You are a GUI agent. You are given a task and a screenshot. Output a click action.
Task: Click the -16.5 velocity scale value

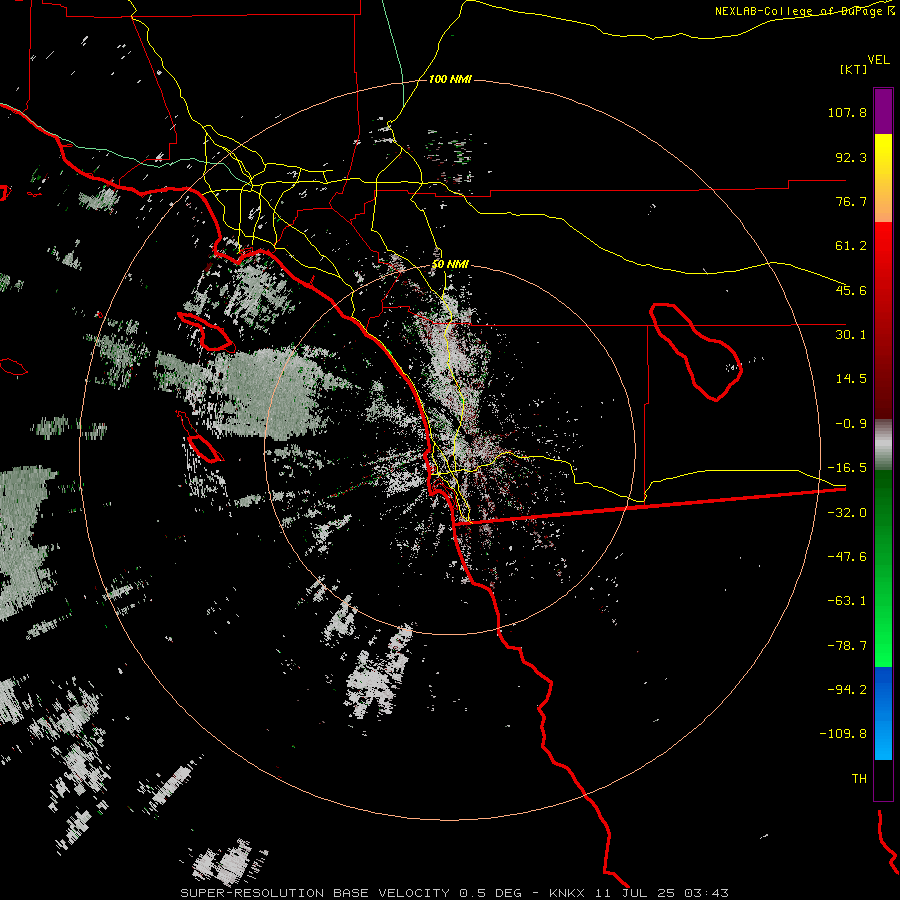(847, 468)
